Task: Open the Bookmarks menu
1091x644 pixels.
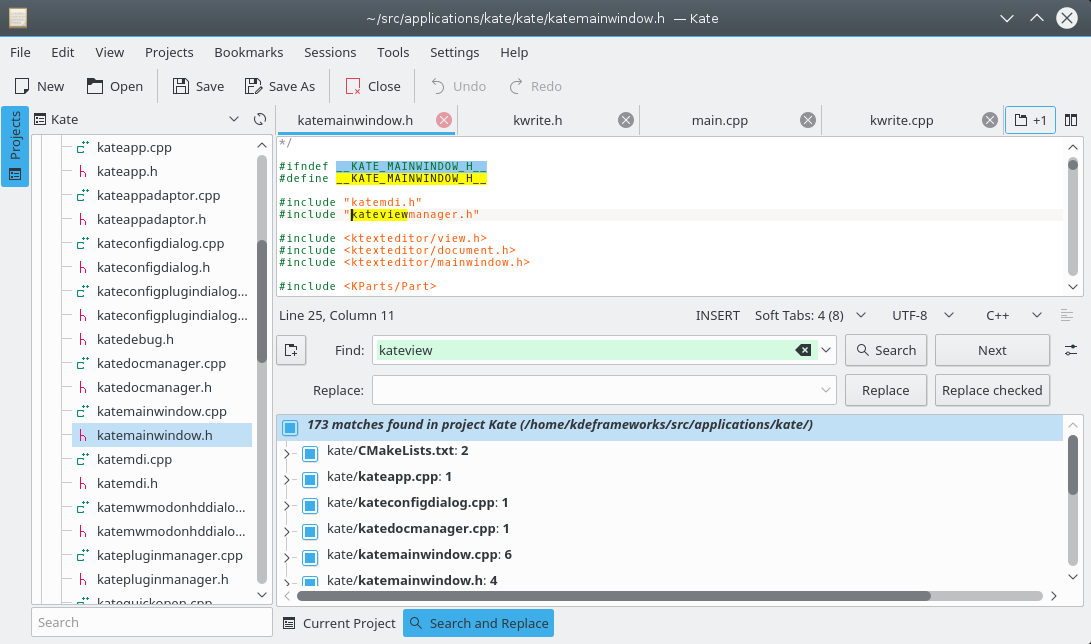Action: 248,52
